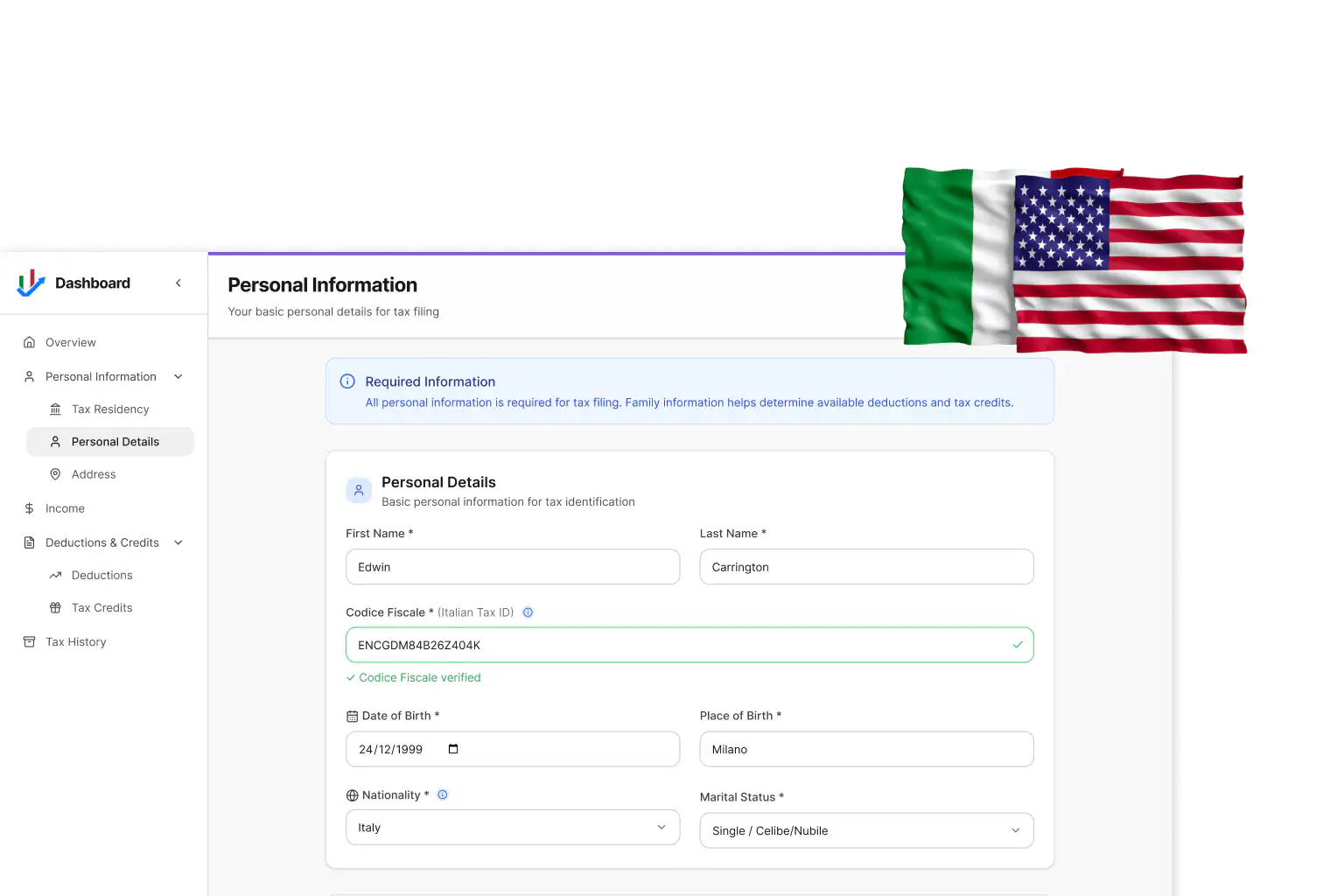Viewport: 1344px width, 896px height.
Task: Open the Nationality info tooltip
Action: coord(443,794)
